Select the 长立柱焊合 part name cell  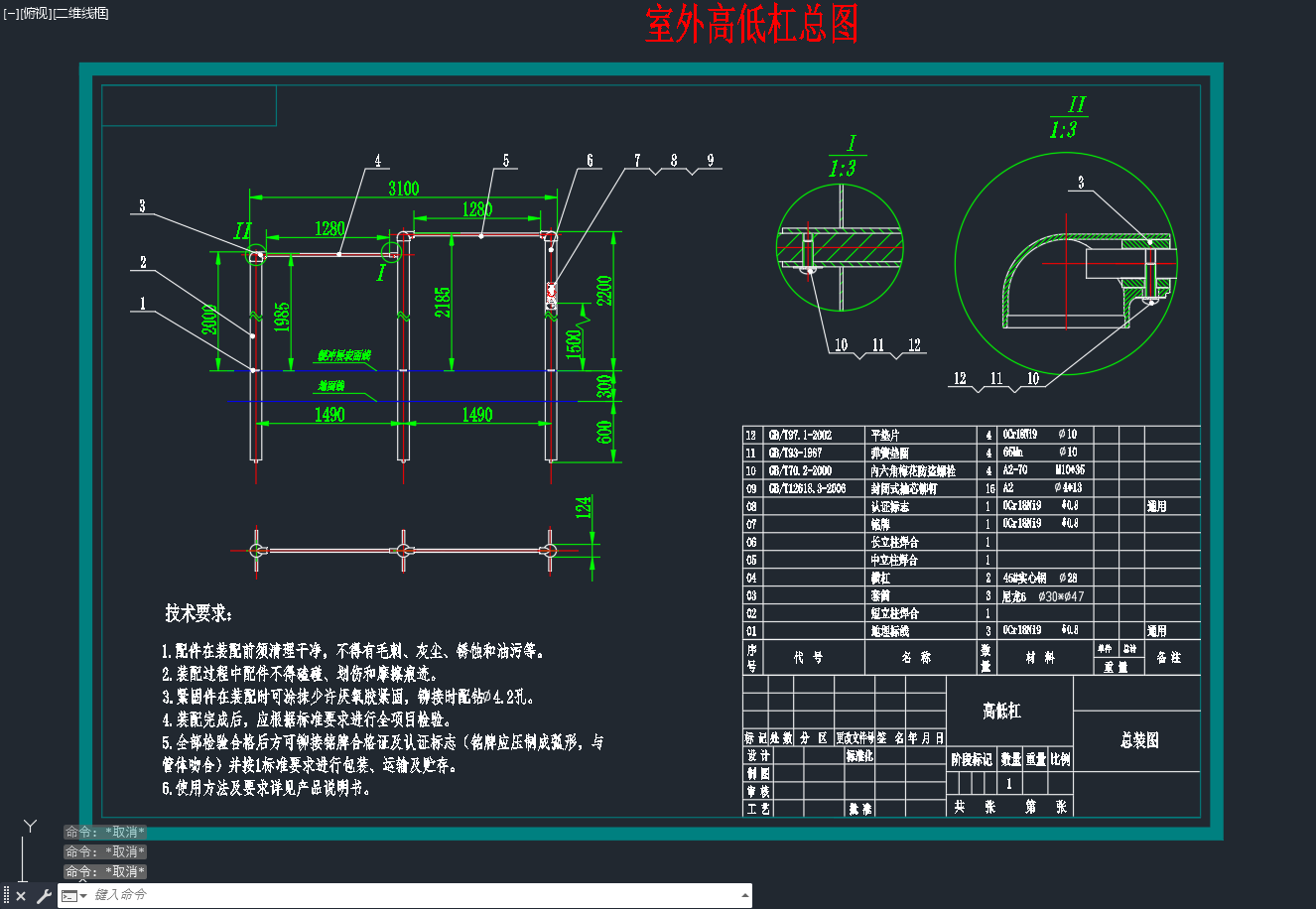click(x=894, y=542)
